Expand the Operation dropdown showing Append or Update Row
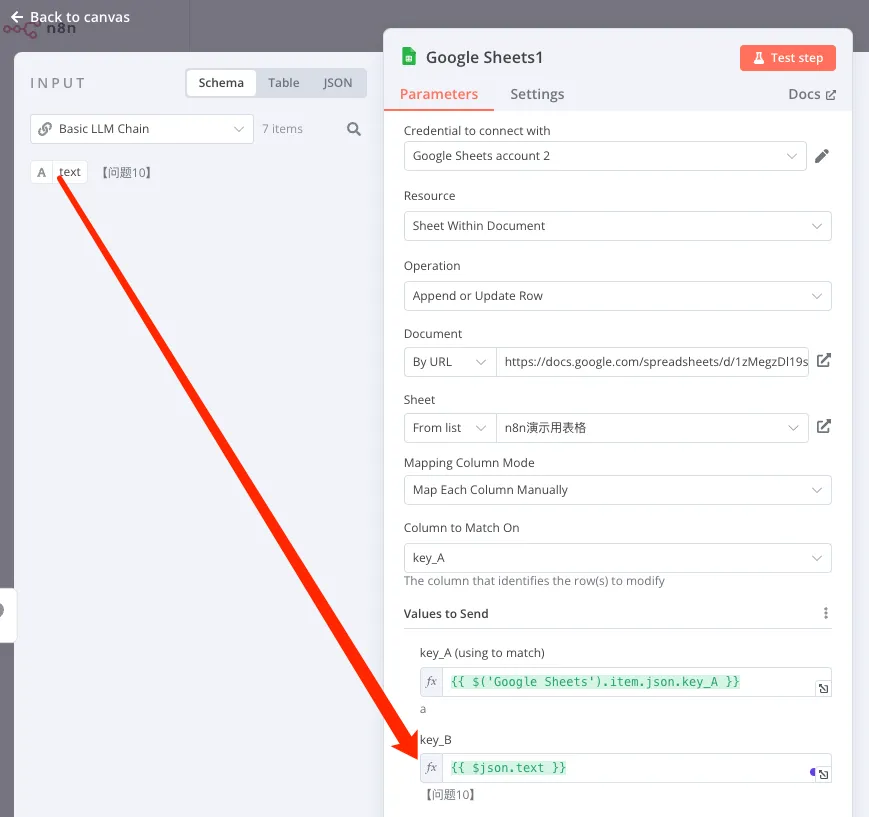The image size is (869, 817). 617,296
